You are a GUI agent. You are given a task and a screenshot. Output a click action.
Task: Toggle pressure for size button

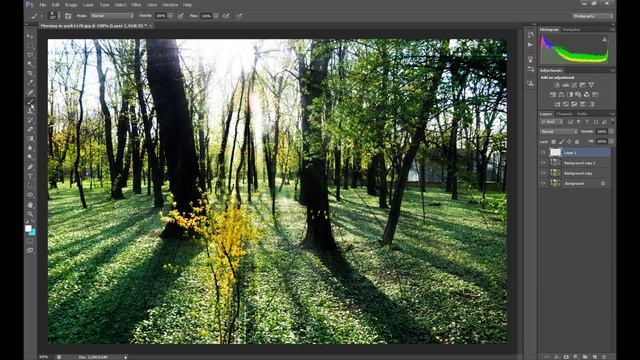click(x=240, y=16)
